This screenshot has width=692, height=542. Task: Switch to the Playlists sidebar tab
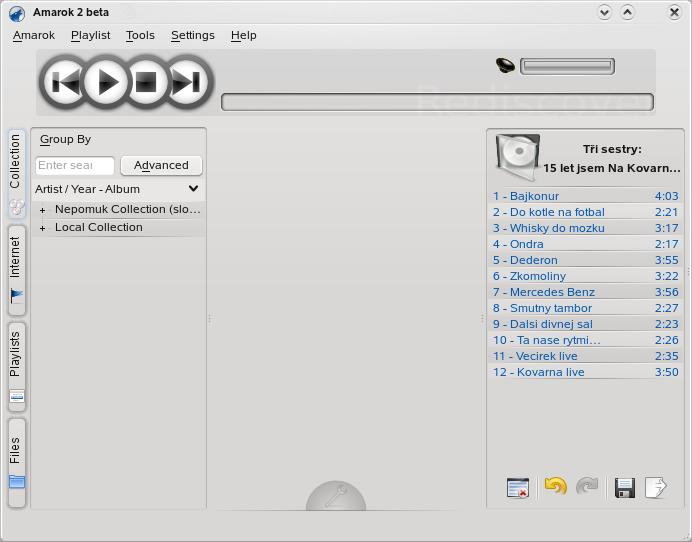click(x=16, y=367)
